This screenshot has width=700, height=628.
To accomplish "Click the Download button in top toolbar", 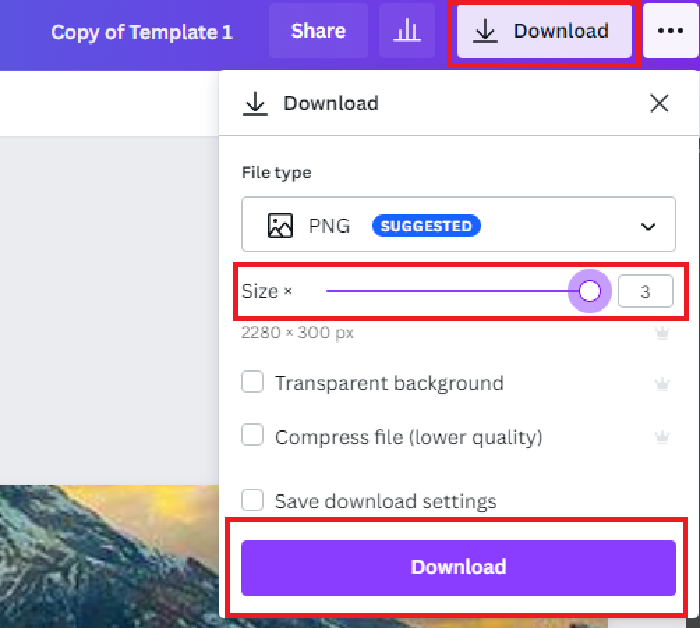I will (x=542, y=31).
